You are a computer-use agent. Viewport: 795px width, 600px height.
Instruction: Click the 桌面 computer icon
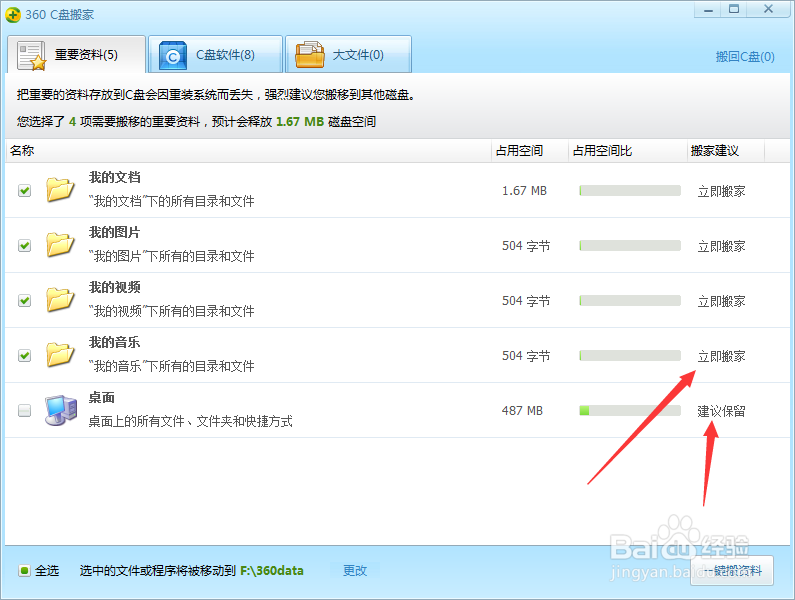[x=61, y=410]
